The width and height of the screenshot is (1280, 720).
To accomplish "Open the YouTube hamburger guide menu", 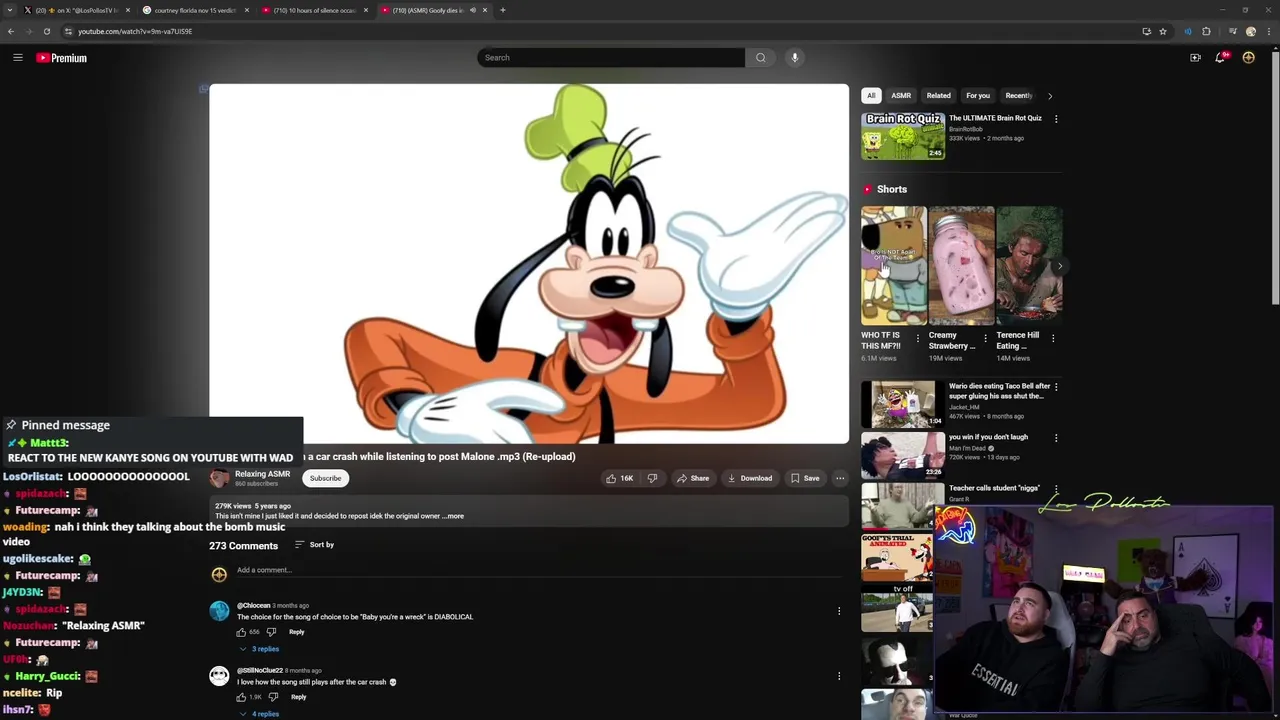I will pos(17,58).
